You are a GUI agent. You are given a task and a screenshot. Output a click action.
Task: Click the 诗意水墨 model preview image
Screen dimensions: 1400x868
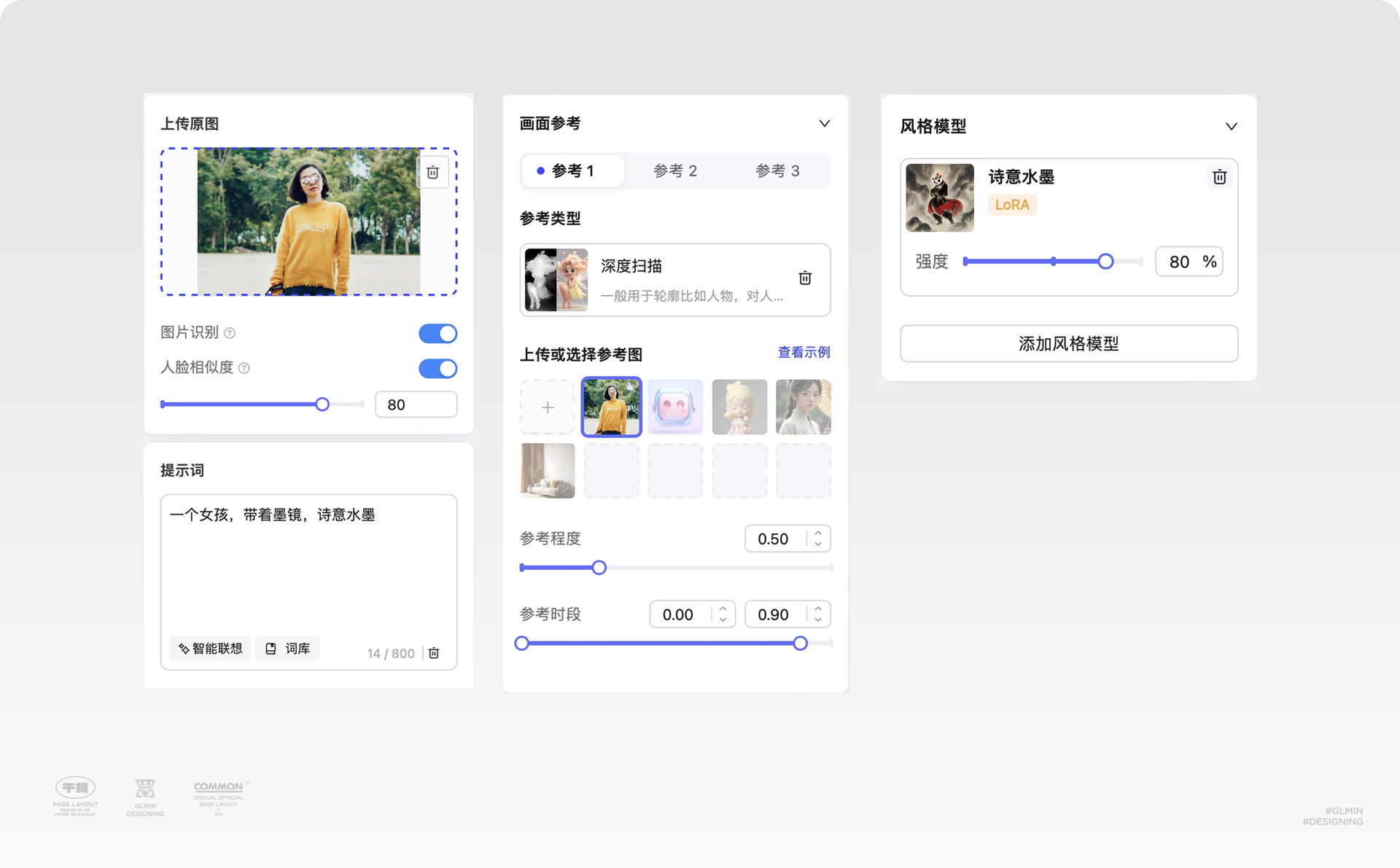939,198
